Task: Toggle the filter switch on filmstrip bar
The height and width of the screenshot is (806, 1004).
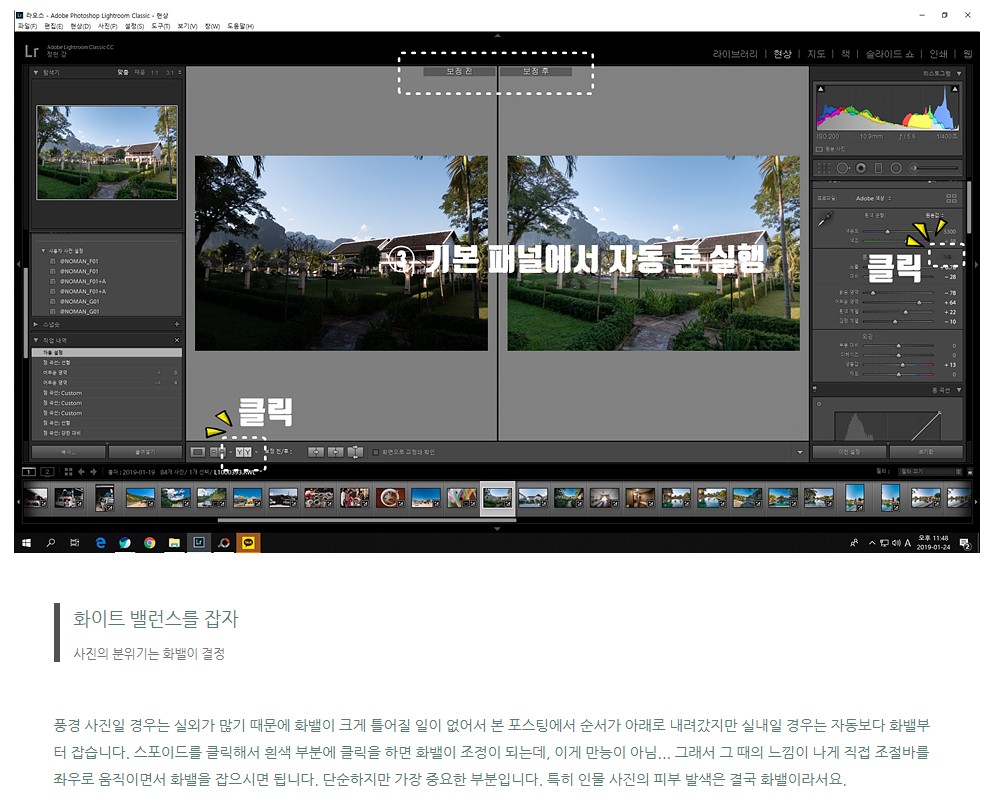Action: click(x=969, y=472)
